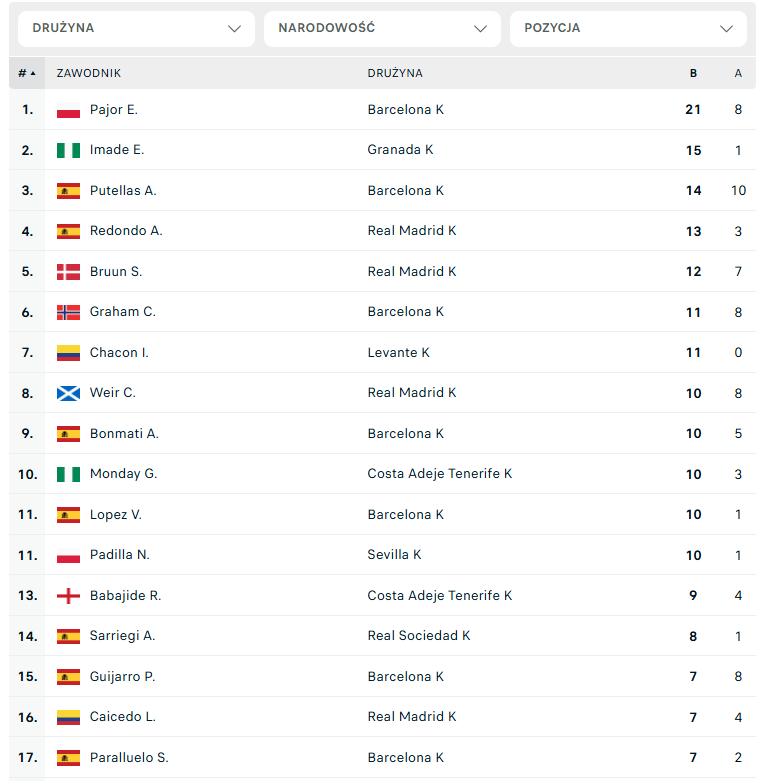Open player Bonmati A. profile
Viewport: 768px width, 781px height.
pyautogui.click(x=124, y=434)
